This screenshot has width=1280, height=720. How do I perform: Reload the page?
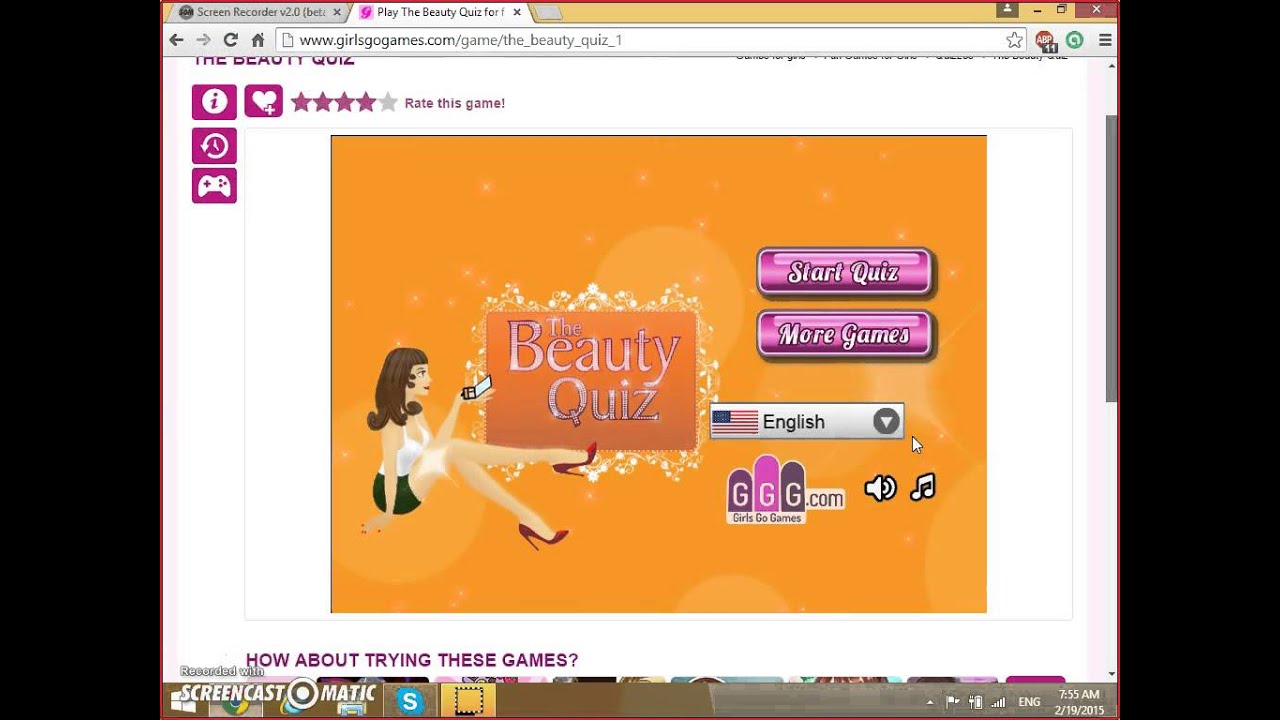[x=230, y=40]
